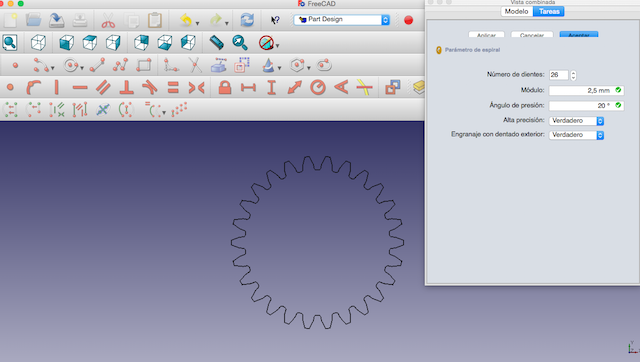Expand the undo history dropdown arrow
Viewport: 640px width, 362px height.
198,23
